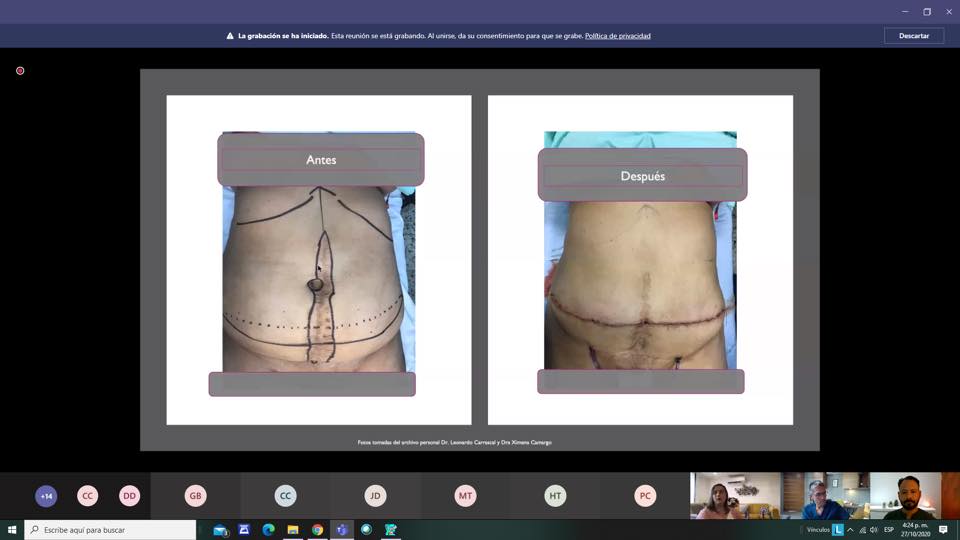Select the DD participant avatar

point(129,496)
